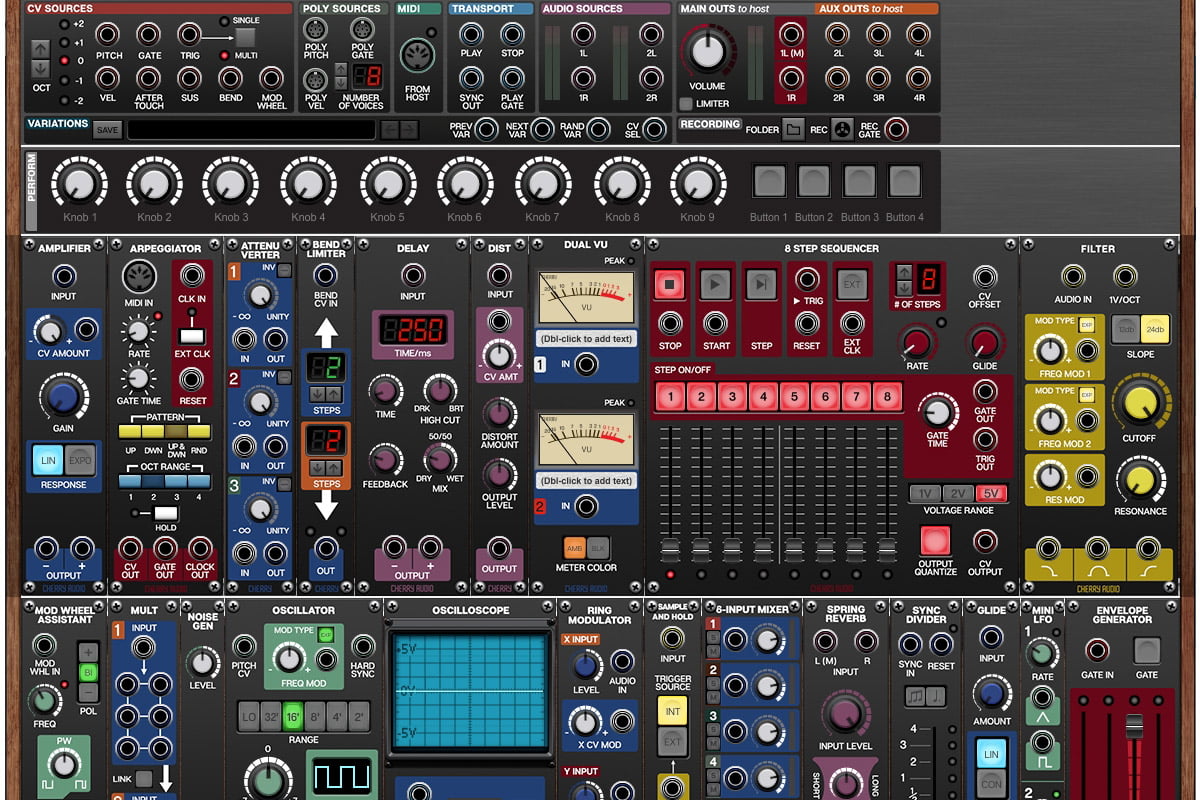Toggle sequencer step 7 on/off
The width and height of the screenshot is (1200, 800).
click(x=856, y=397)
